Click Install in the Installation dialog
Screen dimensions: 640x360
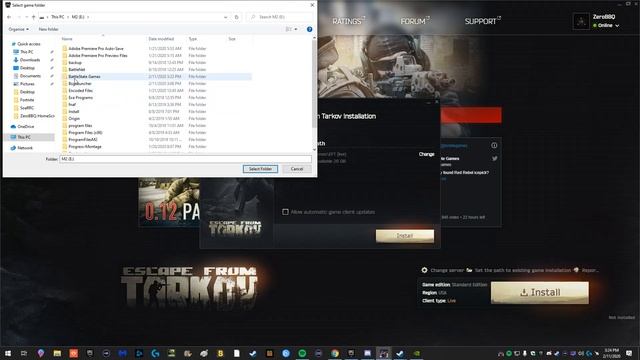[405, 236]
